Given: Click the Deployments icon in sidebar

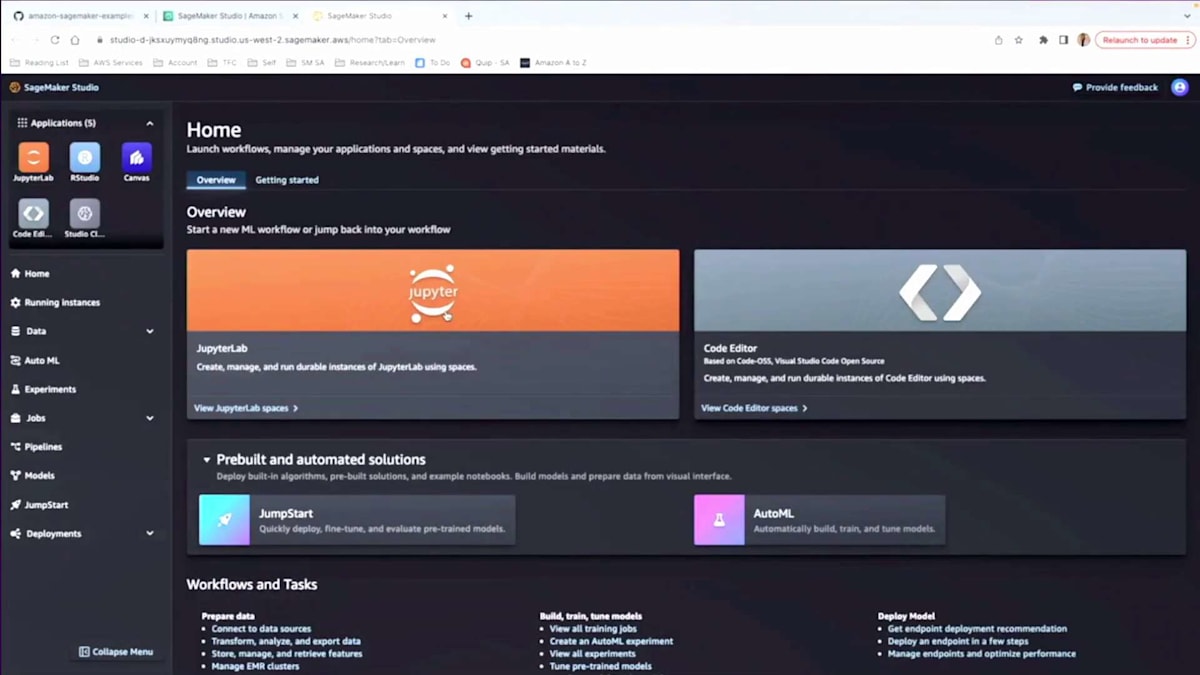Looking at the screenshot, I should point(15,534).
